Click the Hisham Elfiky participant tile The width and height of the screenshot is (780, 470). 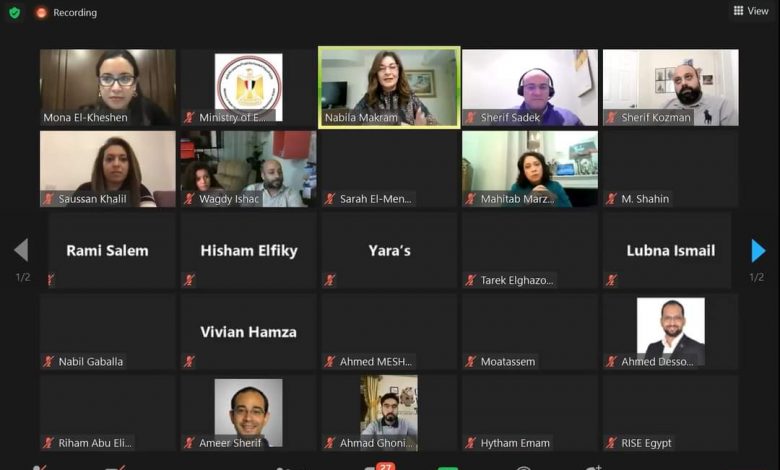point(248,250)
